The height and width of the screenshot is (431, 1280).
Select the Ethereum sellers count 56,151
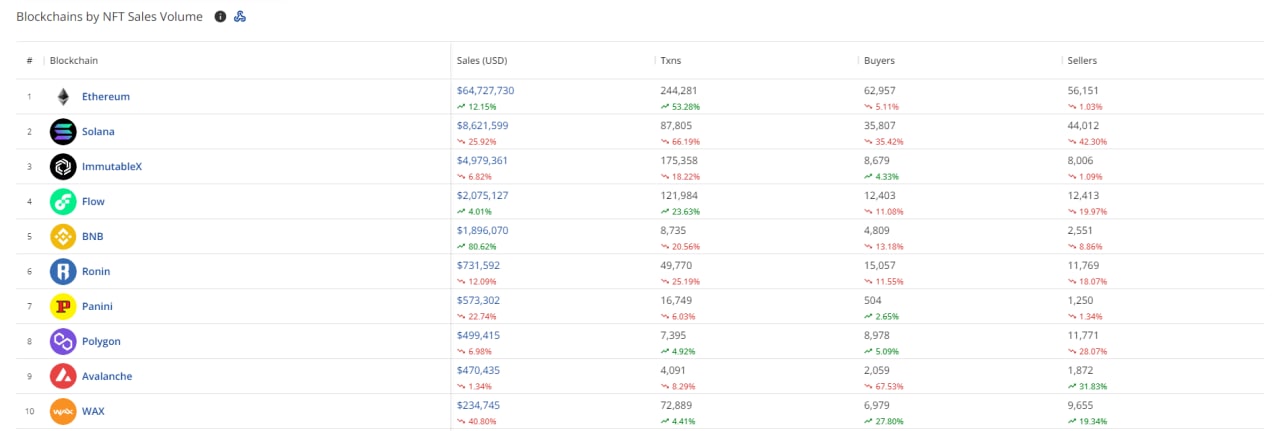(1085, 90)
